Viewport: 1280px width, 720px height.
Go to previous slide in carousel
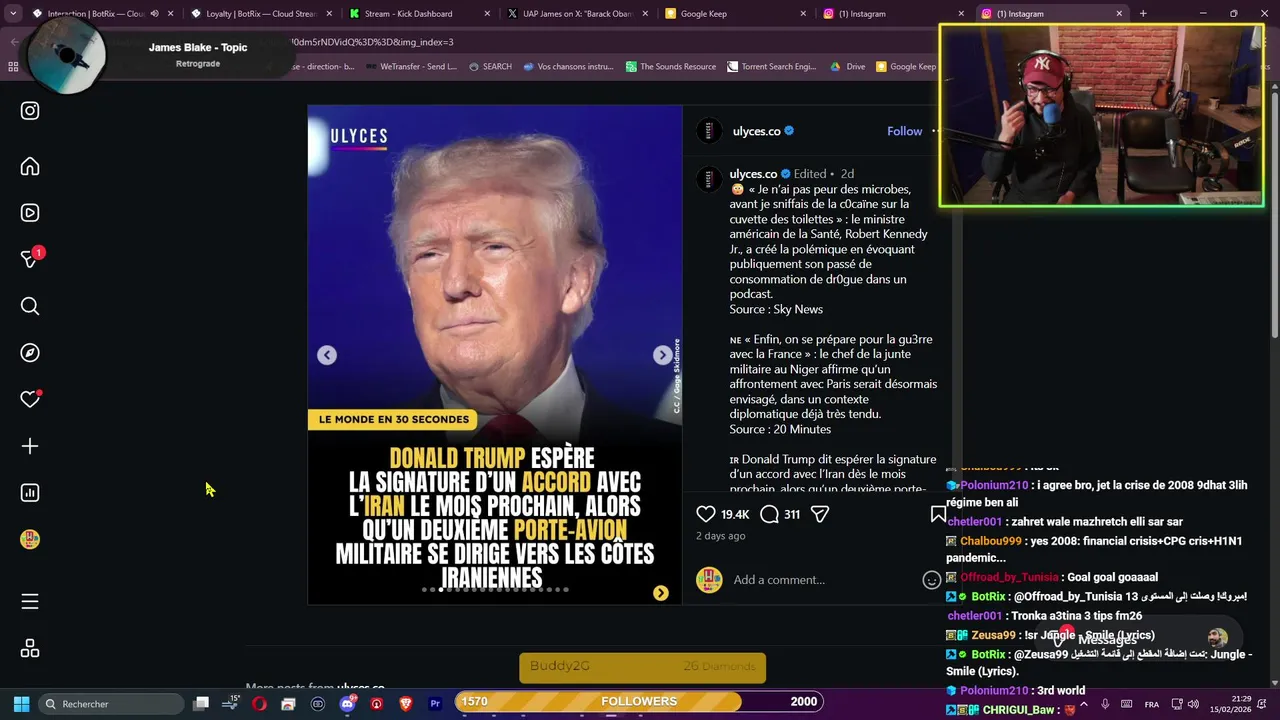pos(327,355)
